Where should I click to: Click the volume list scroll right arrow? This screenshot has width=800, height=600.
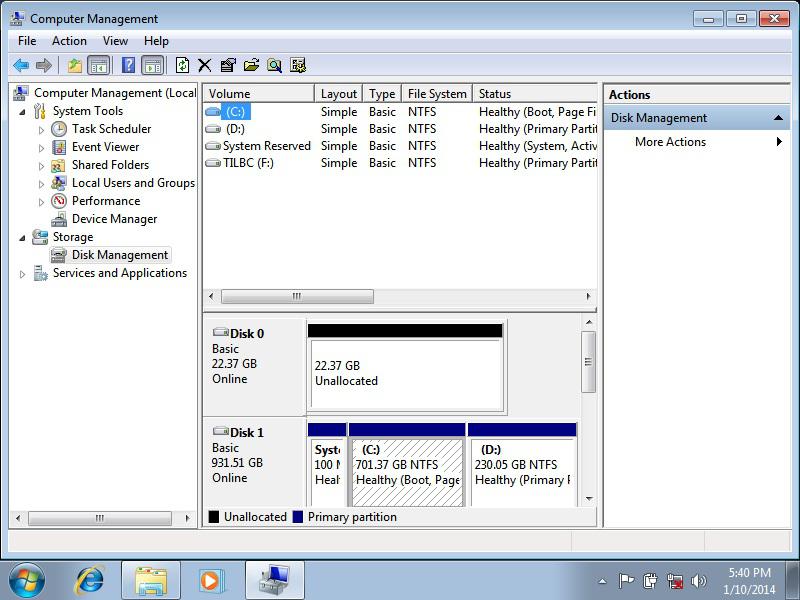point(588,296)
